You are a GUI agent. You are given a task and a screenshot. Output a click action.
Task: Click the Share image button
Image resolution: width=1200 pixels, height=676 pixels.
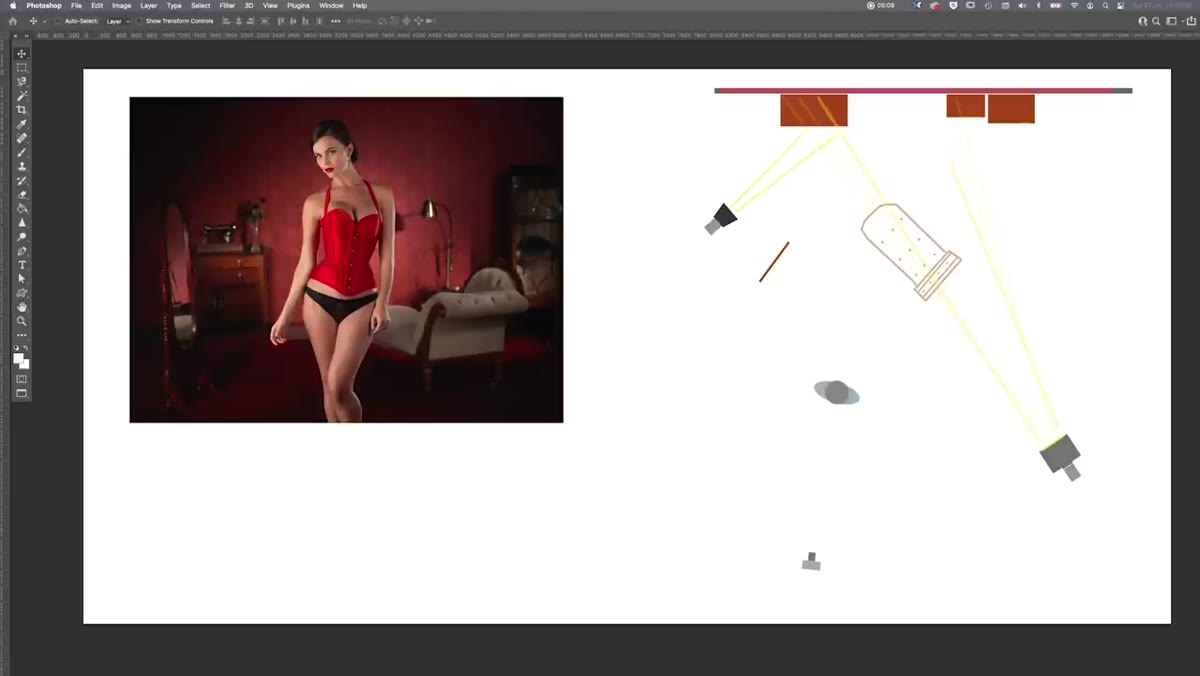(x=1192, y=21)
